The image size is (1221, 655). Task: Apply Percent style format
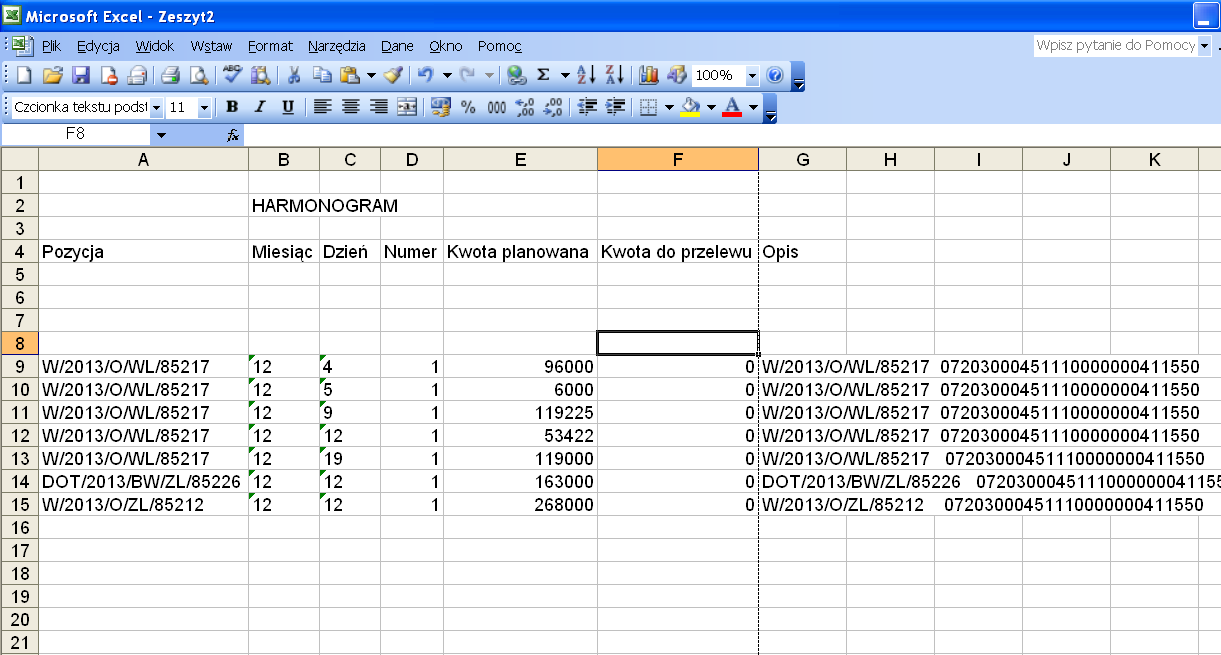click(468, 107)
